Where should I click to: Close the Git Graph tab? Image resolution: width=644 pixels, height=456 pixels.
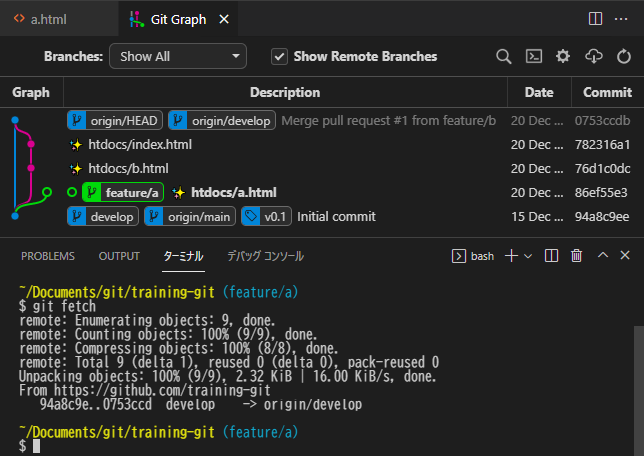(x=224, y=19)
